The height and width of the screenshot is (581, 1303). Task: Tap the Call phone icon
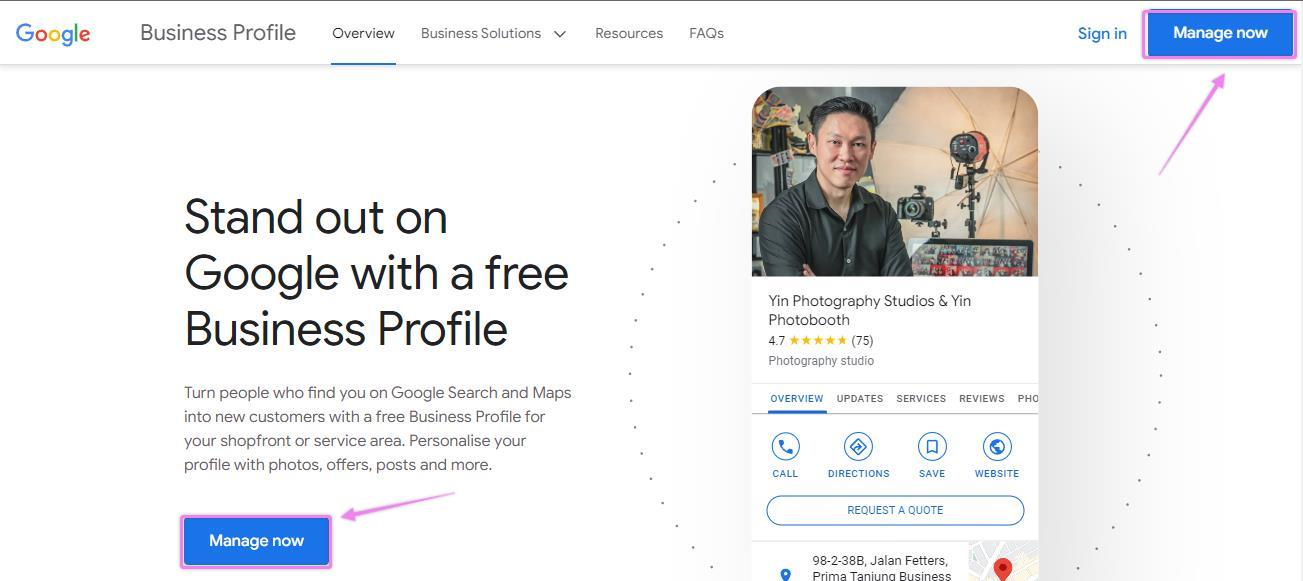[785, 447]
